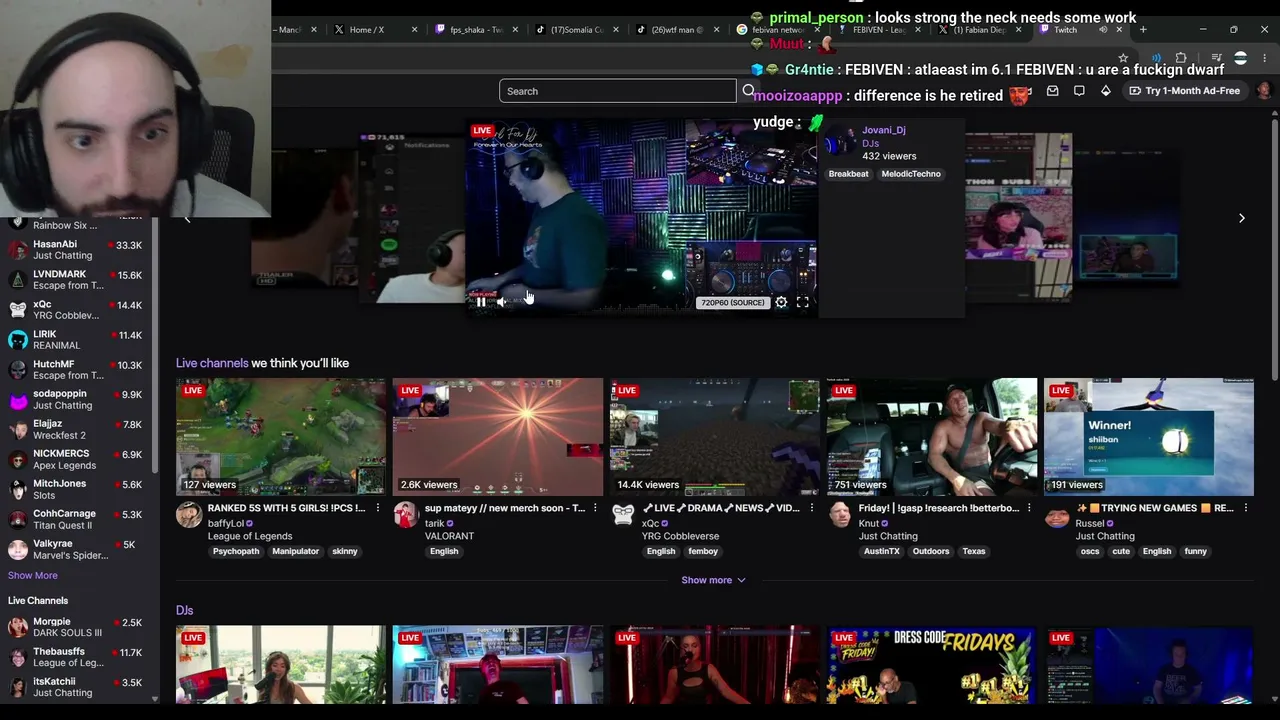Open options menu for tarik stream card

594,508
